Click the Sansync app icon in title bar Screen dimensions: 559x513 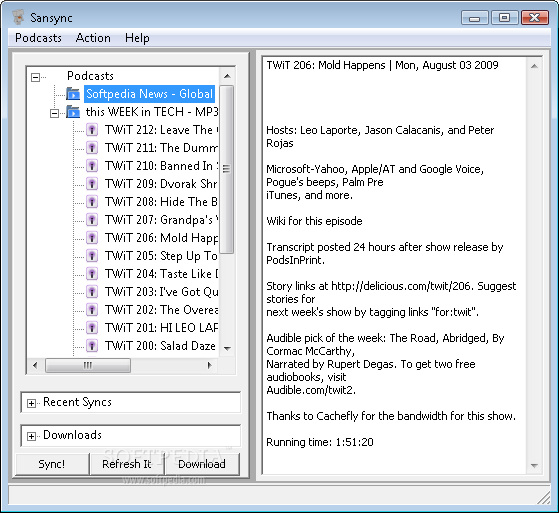coord(19,17)
